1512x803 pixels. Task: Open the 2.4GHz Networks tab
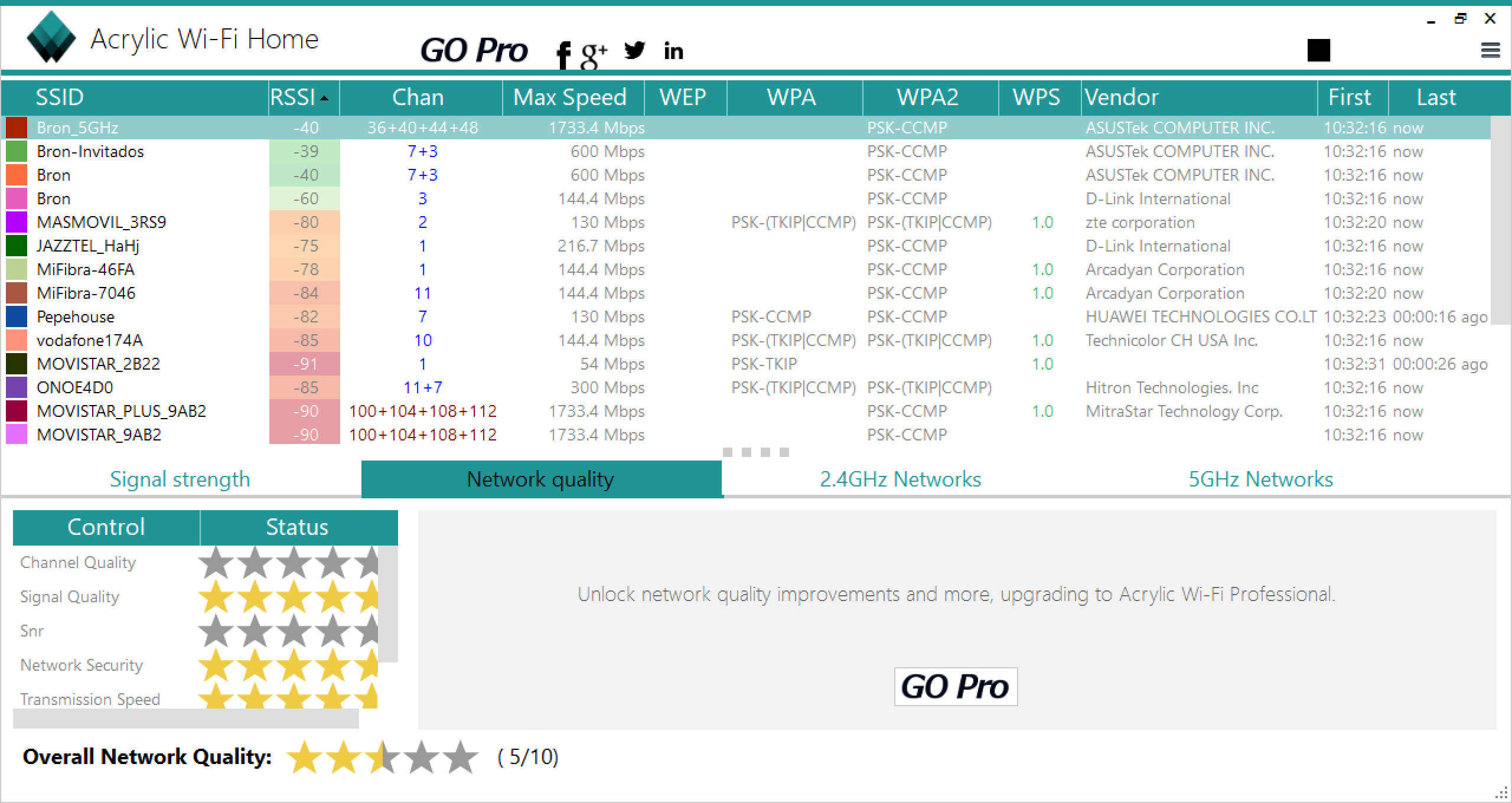(900, 479)
